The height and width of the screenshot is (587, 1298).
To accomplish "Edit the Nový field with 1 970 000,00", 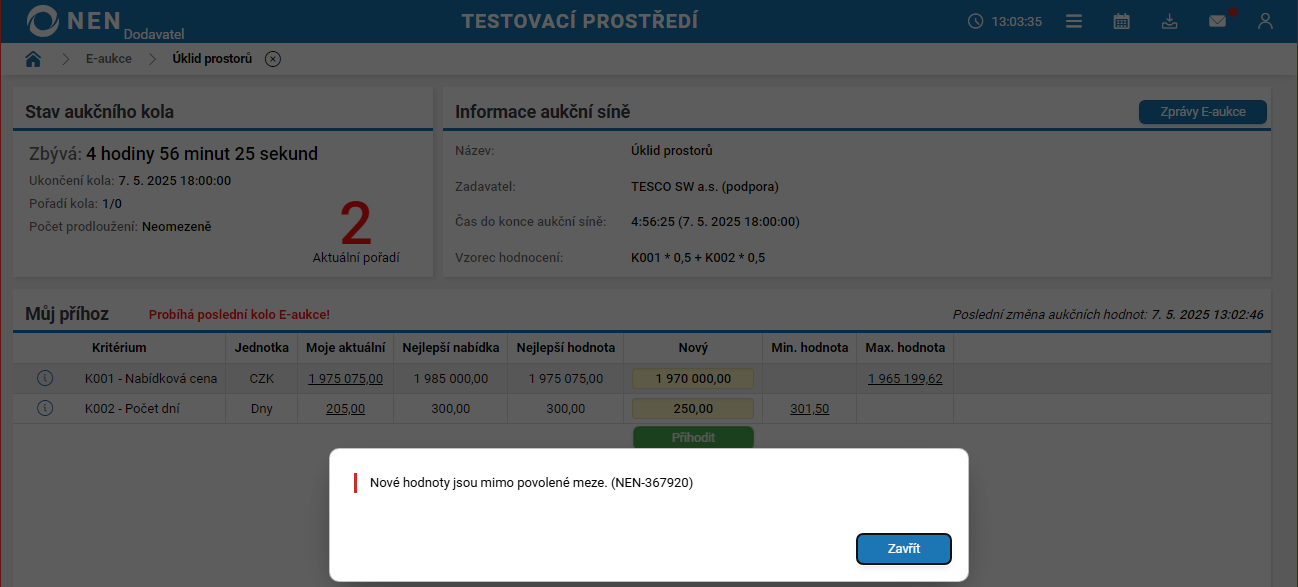I will click(693, 379).
